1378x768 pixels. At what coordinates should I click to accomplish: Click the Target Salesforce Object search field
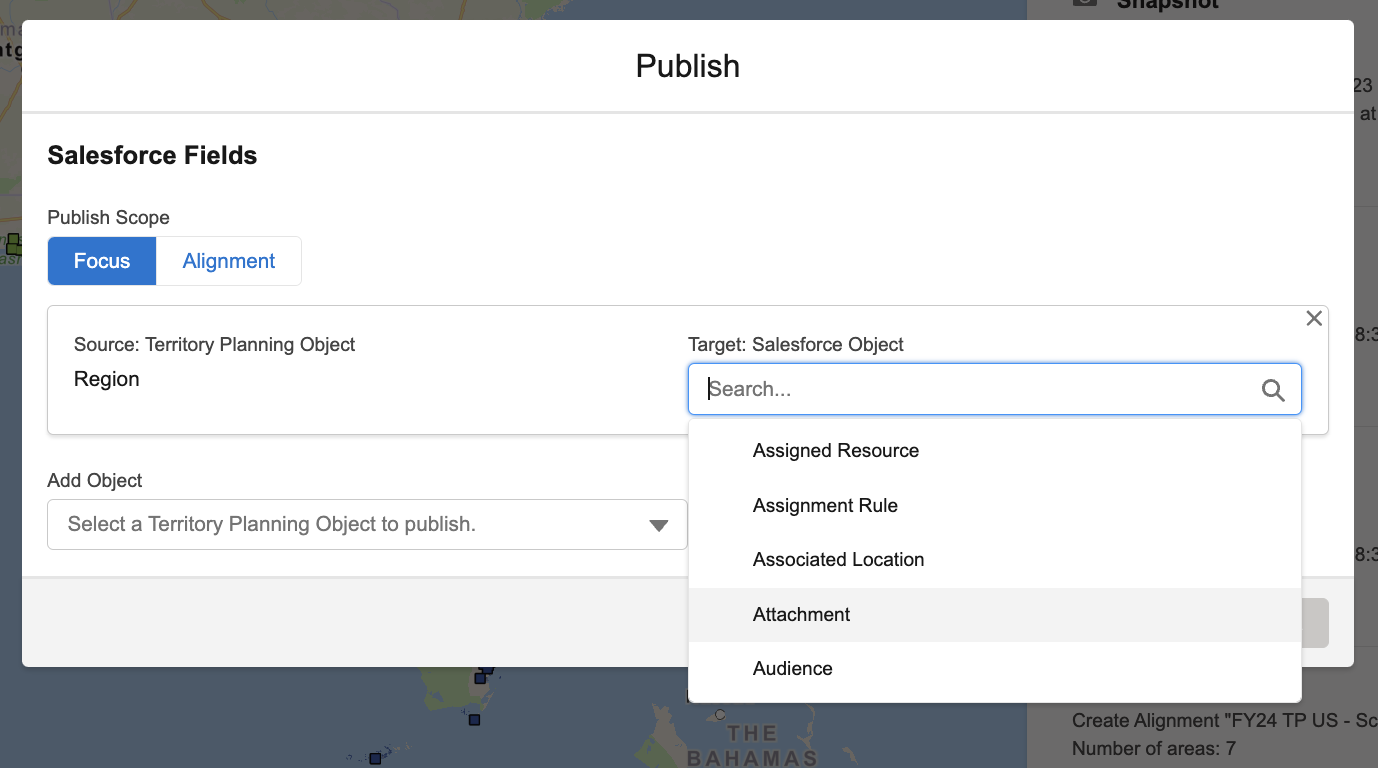[995, 389]
